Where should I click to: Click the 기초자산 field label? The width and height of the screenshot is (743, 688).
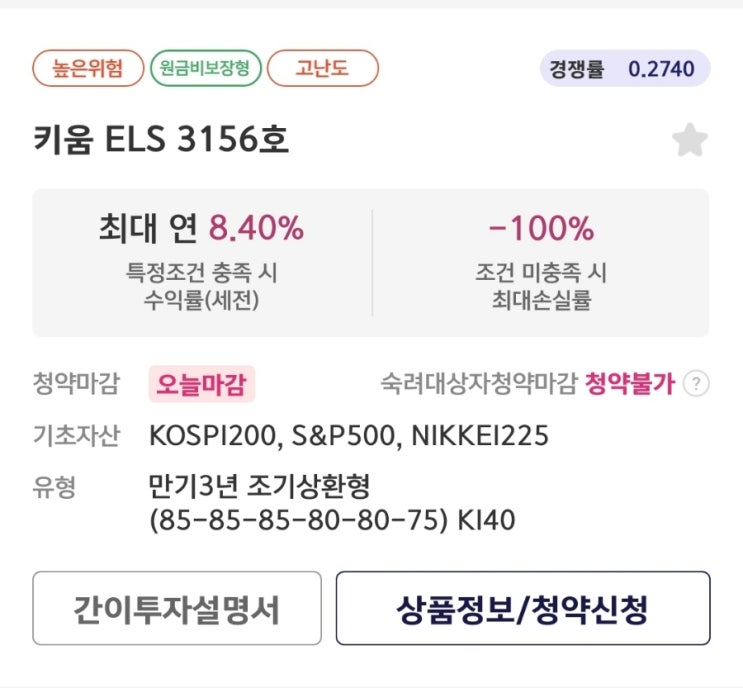(x=76, y=436)
